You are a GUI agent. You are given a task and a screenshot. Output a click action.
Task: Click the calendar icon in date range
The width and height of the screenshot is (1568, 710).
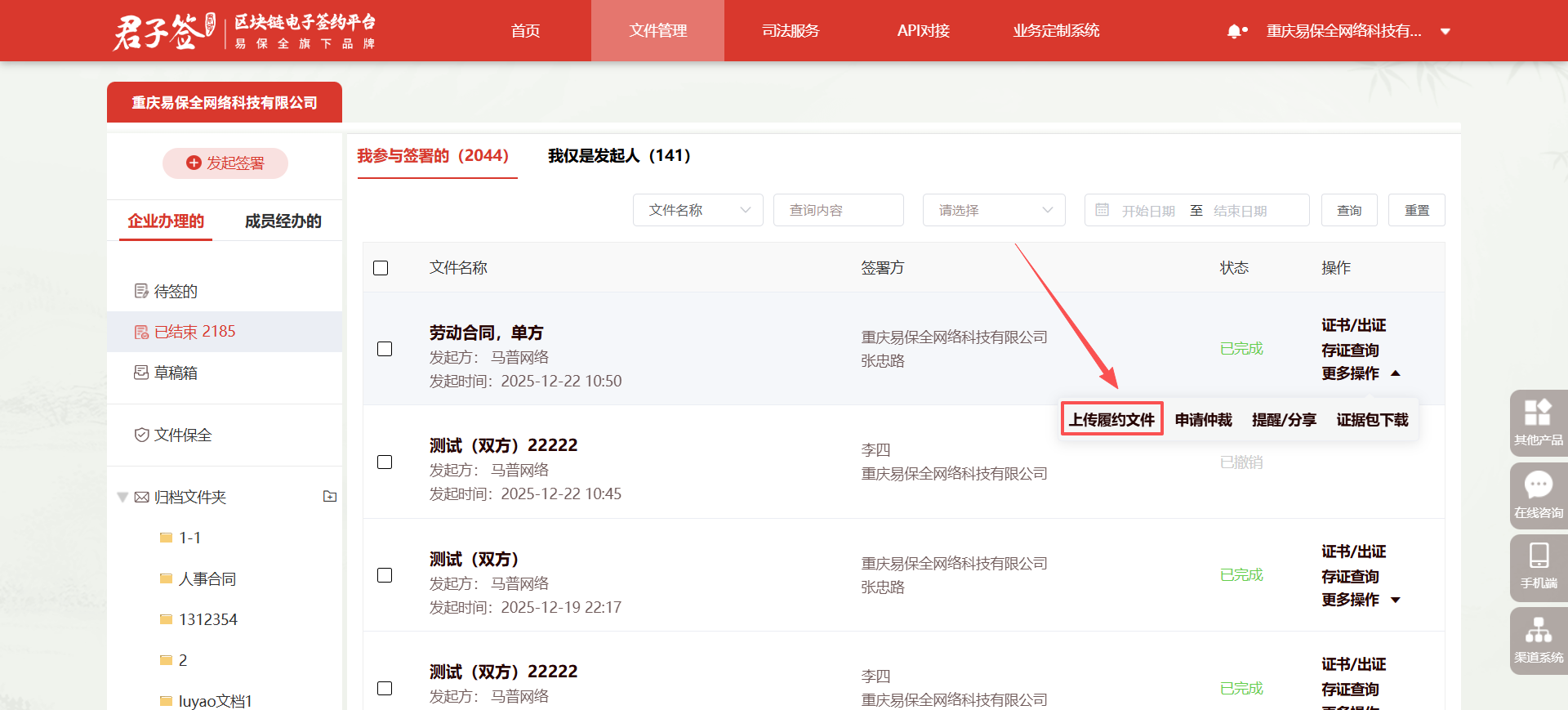(1102, 210)
